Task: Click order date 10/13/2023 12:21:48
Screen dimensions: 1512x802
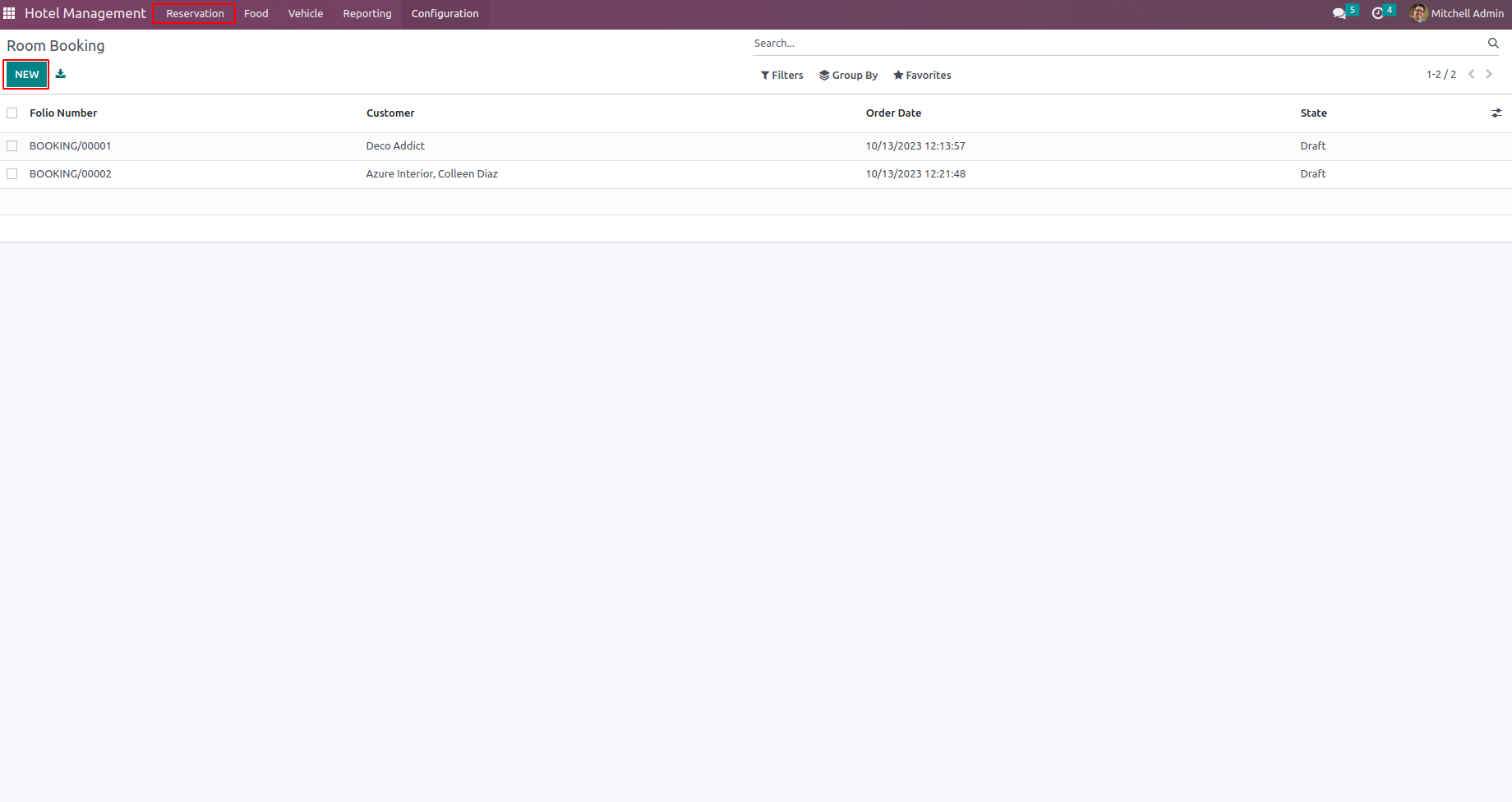Action: [x=915, y=174]
